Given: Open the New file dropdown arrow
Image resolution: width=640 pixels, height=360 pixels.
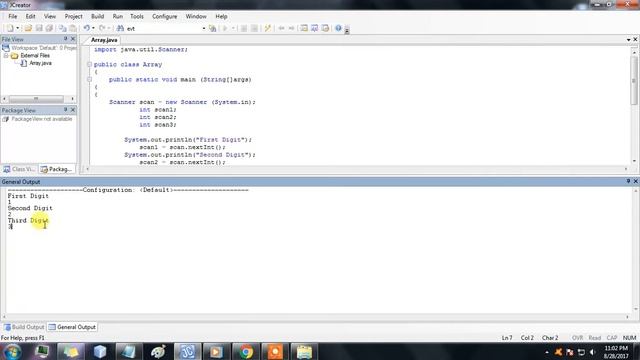Looking at the screenshot, I should (x=18, y=28).
